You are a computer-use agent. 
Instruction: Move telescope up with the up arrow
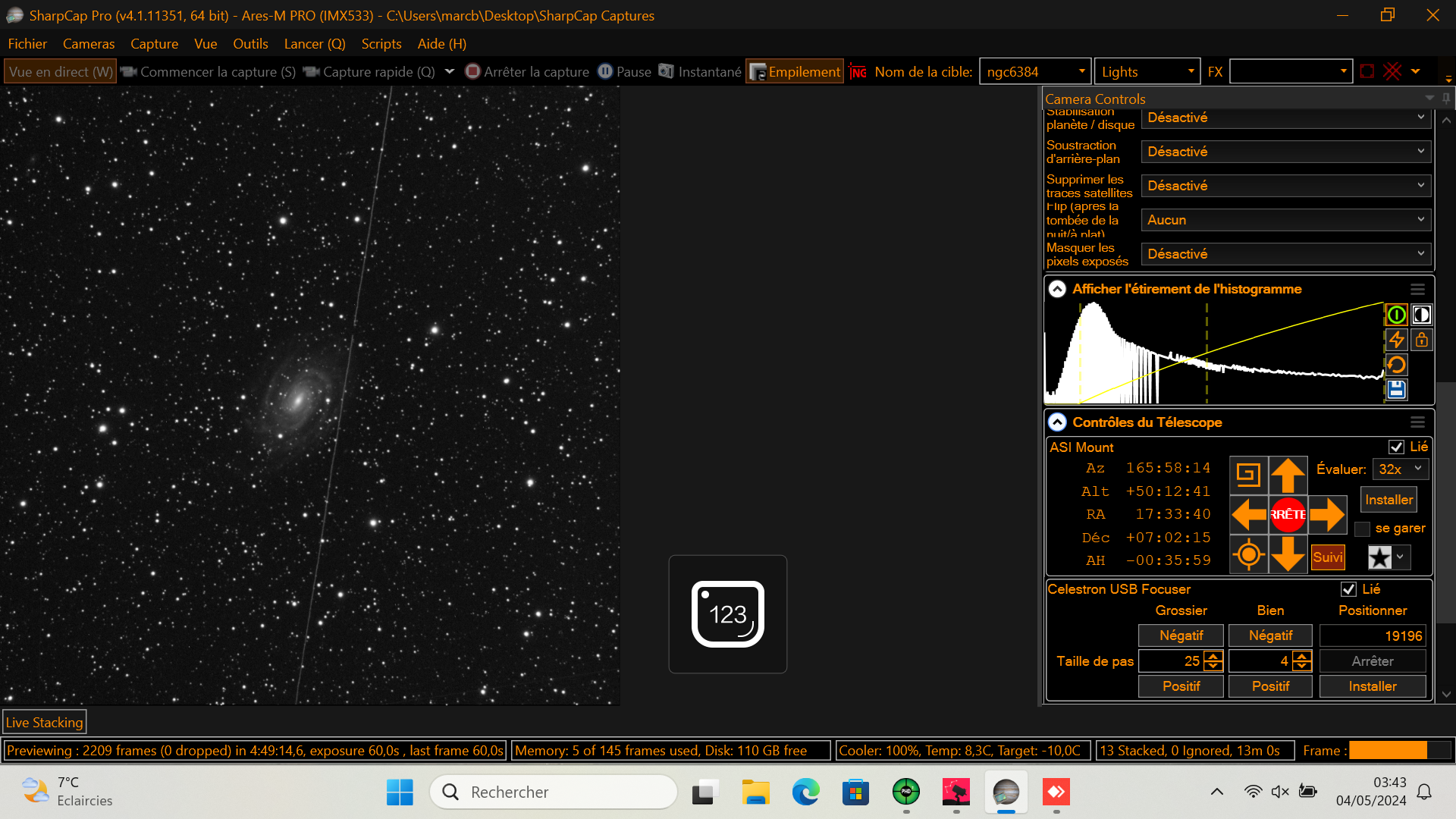point(1288,475)
